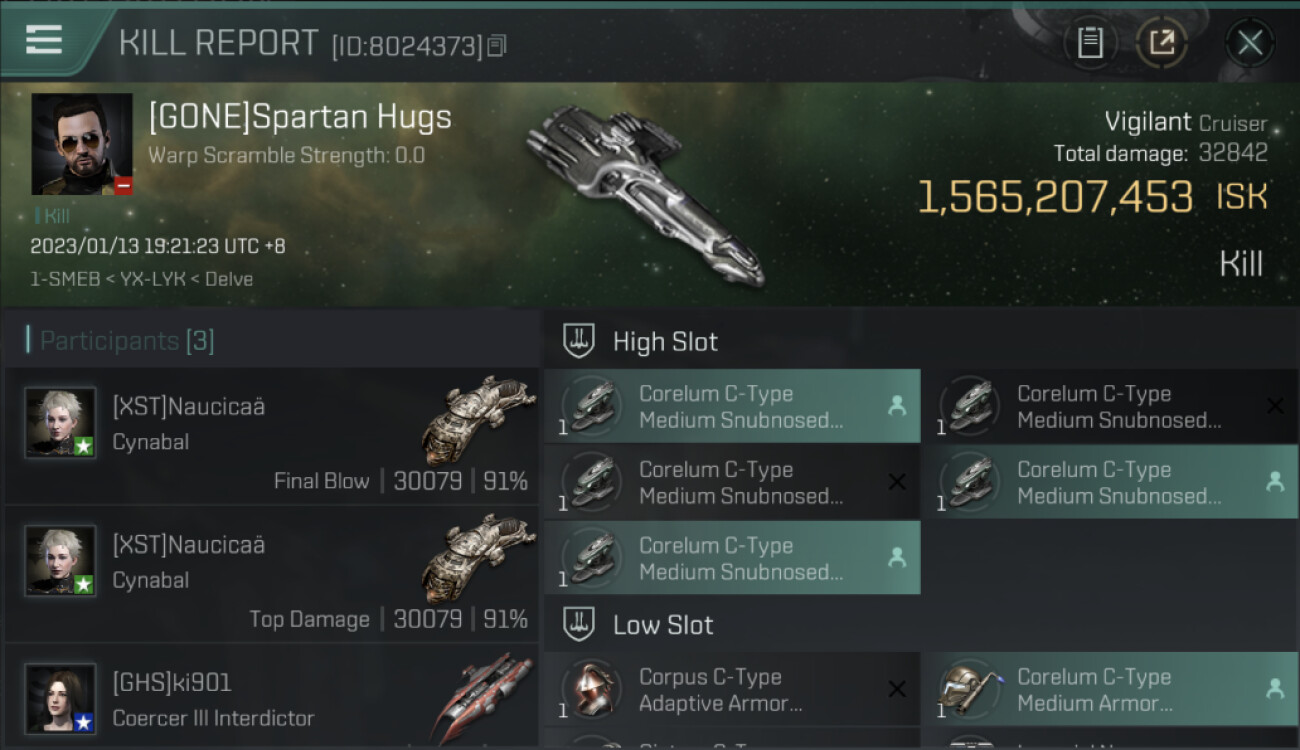Screen dimensions: 1300x750
Task: Click the clipboard report icon
Action: (1090, 42)
